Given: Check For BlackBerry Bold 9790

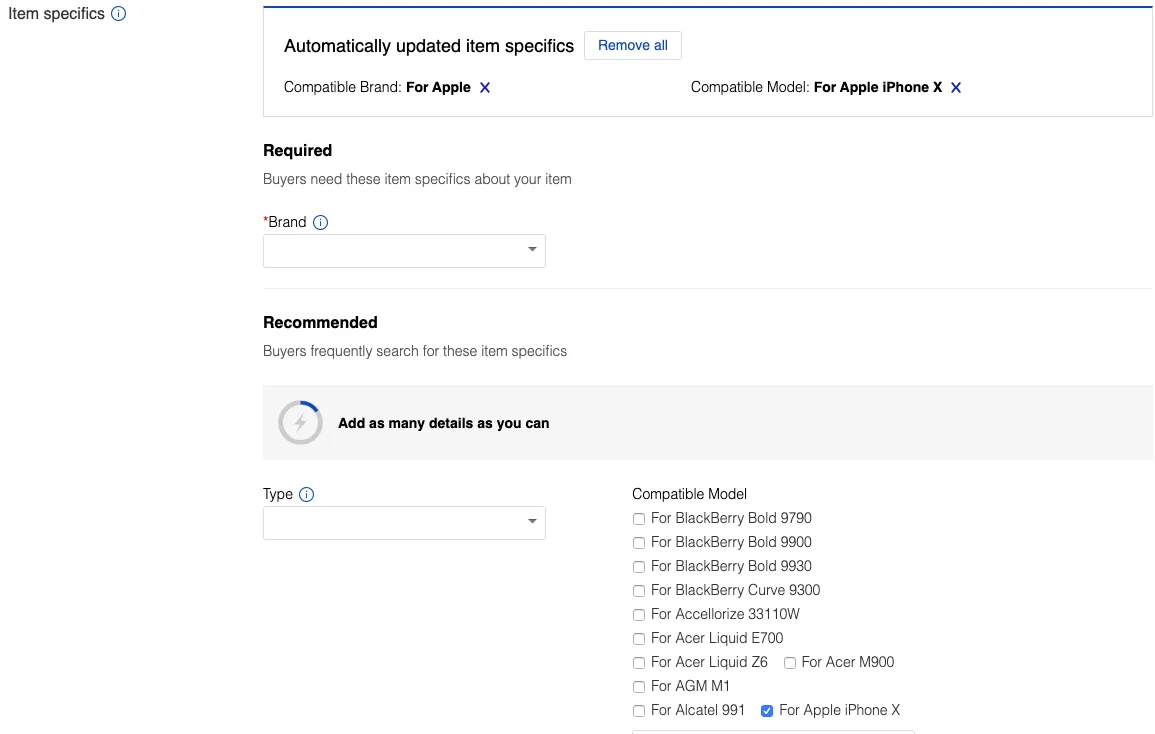Looking at the screenshot, I should pos(639,519).
